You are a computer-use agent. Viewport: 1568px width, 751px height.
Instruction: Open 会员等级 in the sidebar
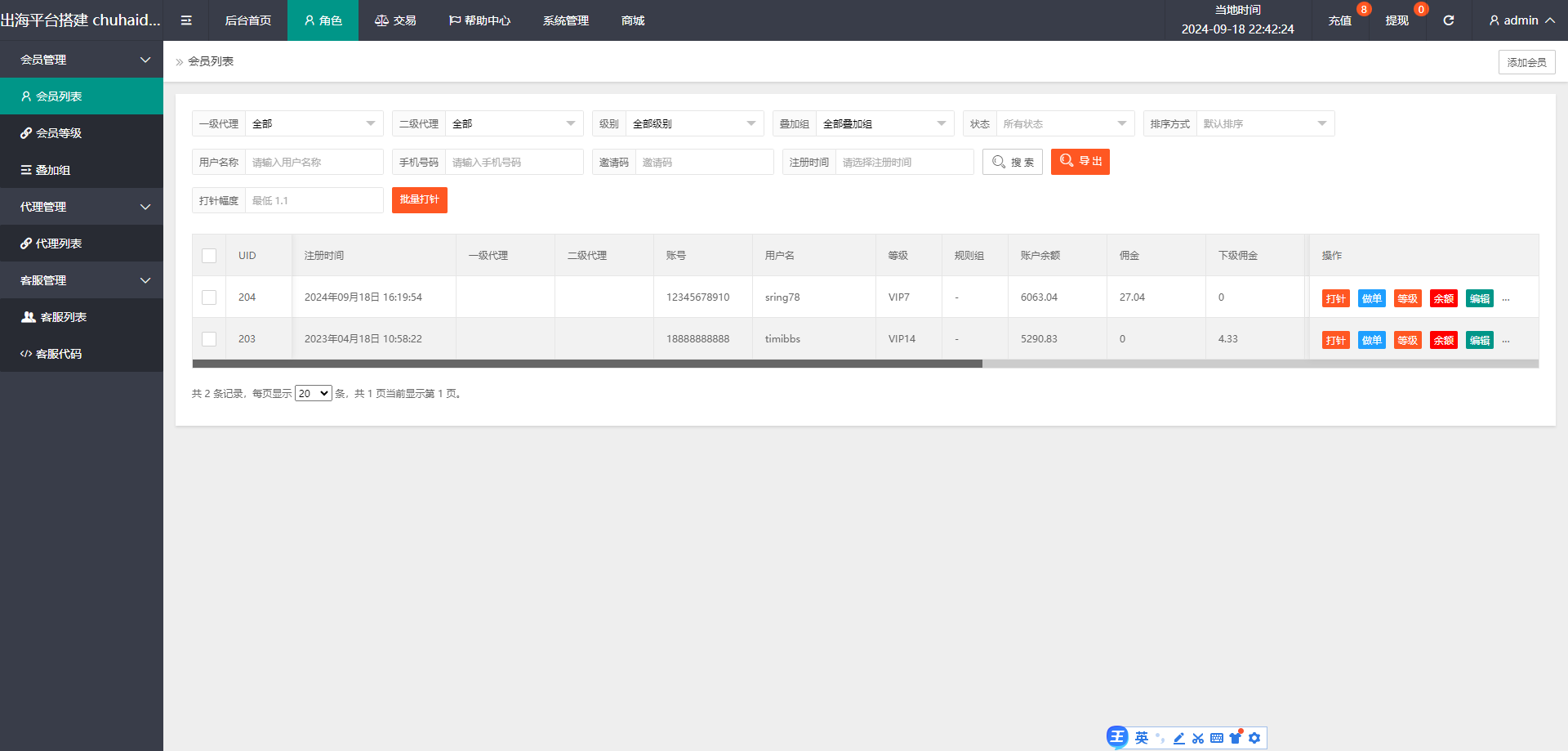pyautogui.click(x=59, y=133)
